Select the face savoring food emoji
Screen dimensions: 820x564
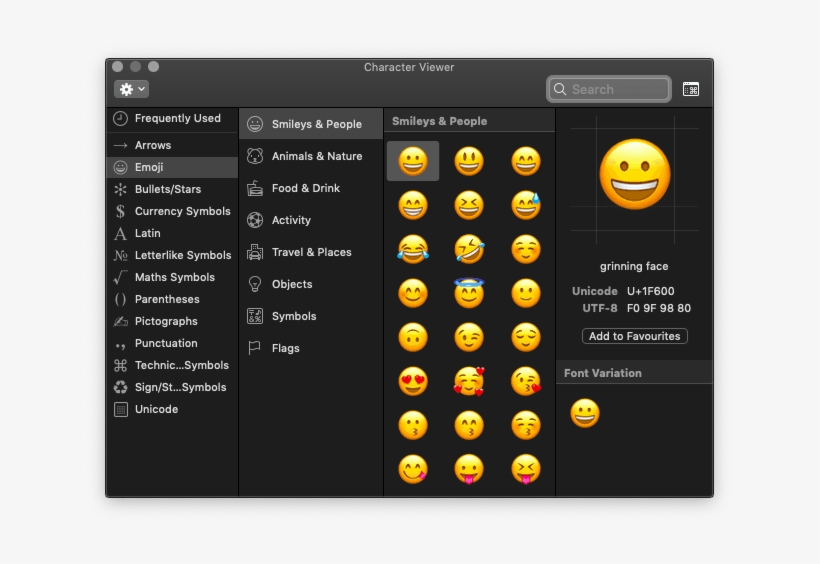pos(413,469)
